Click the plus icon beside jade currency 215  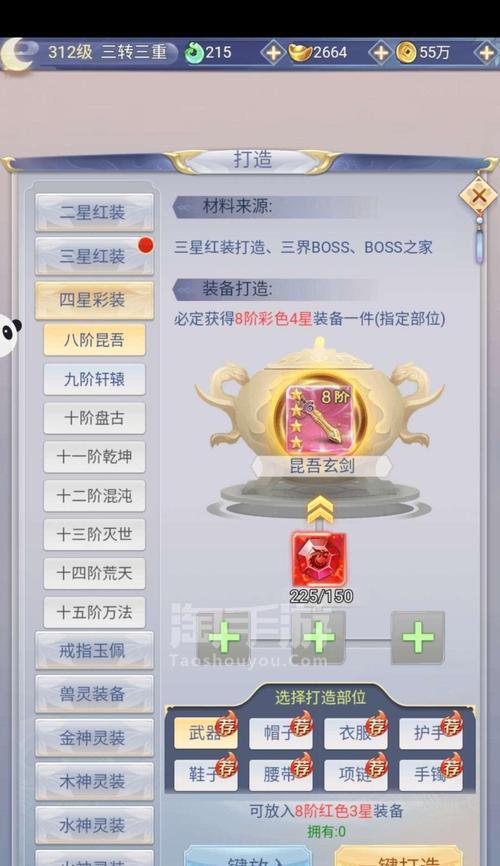(273, 53)
